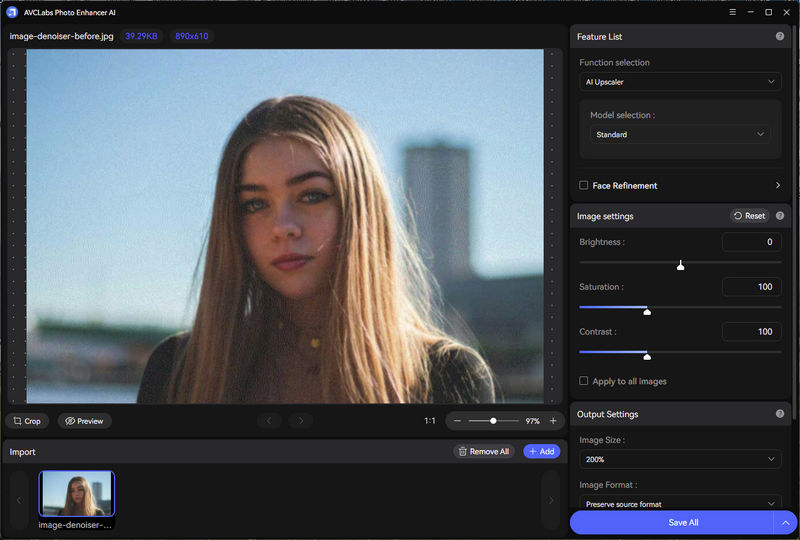Click the AVCLabs app logo icon
800x540 pixels.
tap(11, 12)
